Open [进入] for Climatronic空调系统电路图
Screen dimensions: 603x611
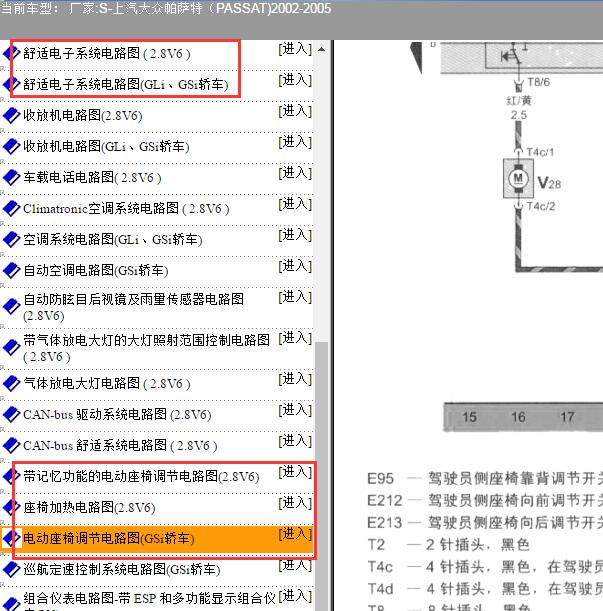pos(295,204)
